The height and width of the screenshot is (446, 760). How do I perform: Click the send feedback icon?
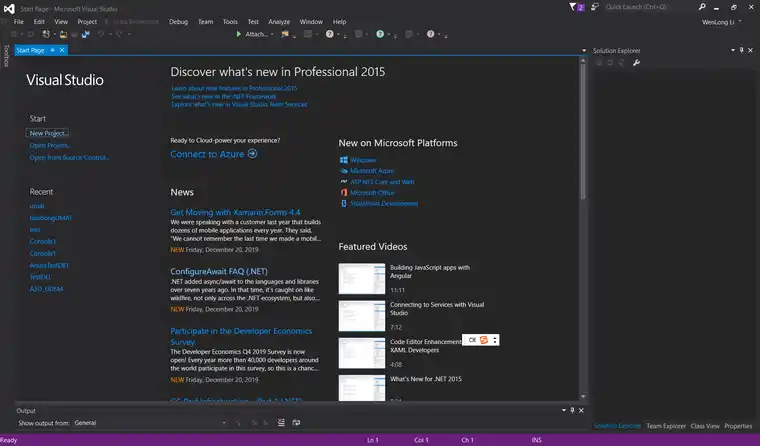pos(595,7)
